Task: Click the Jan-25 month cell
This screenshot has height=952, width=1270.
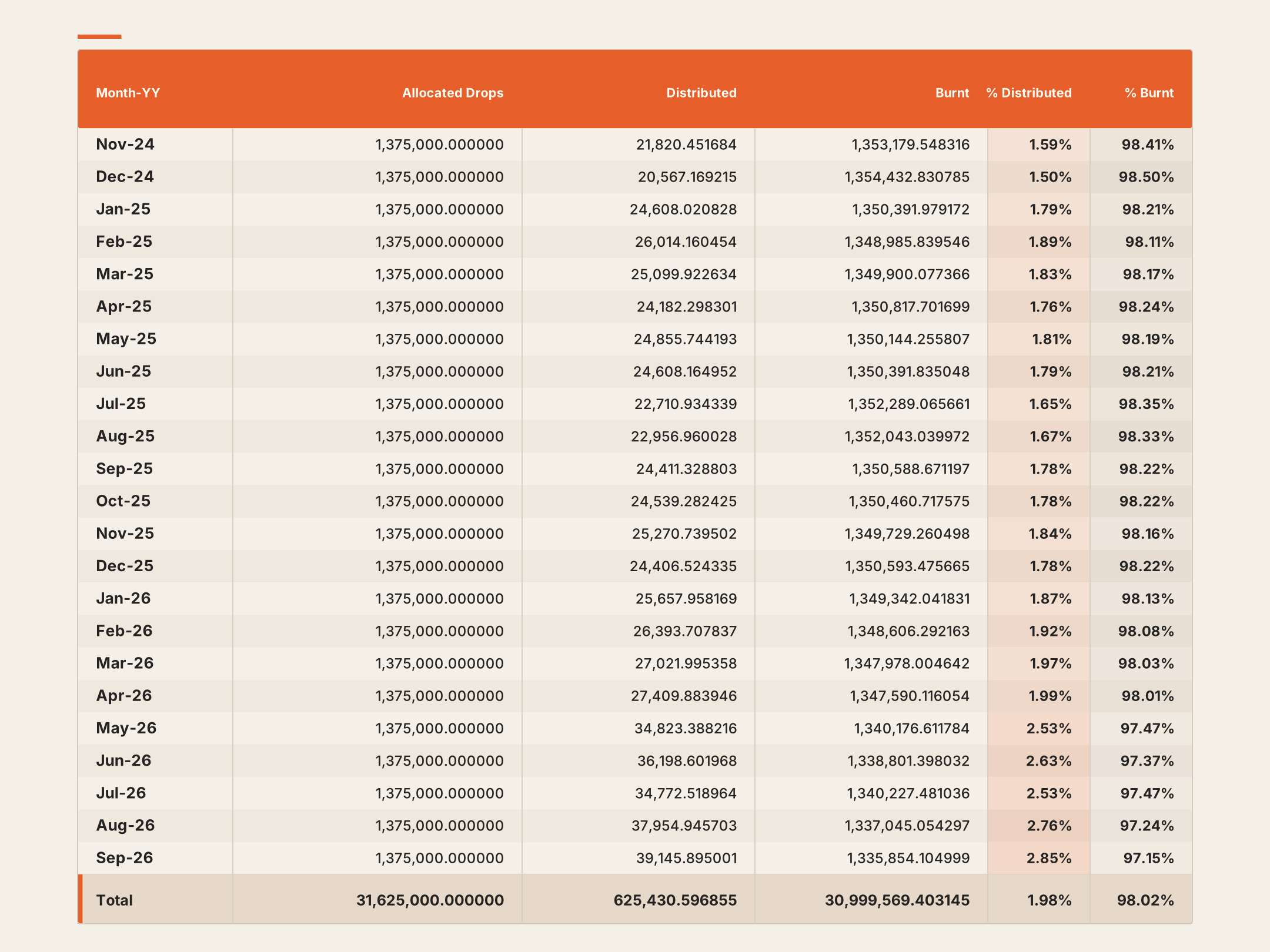Action: pos(123,209)
